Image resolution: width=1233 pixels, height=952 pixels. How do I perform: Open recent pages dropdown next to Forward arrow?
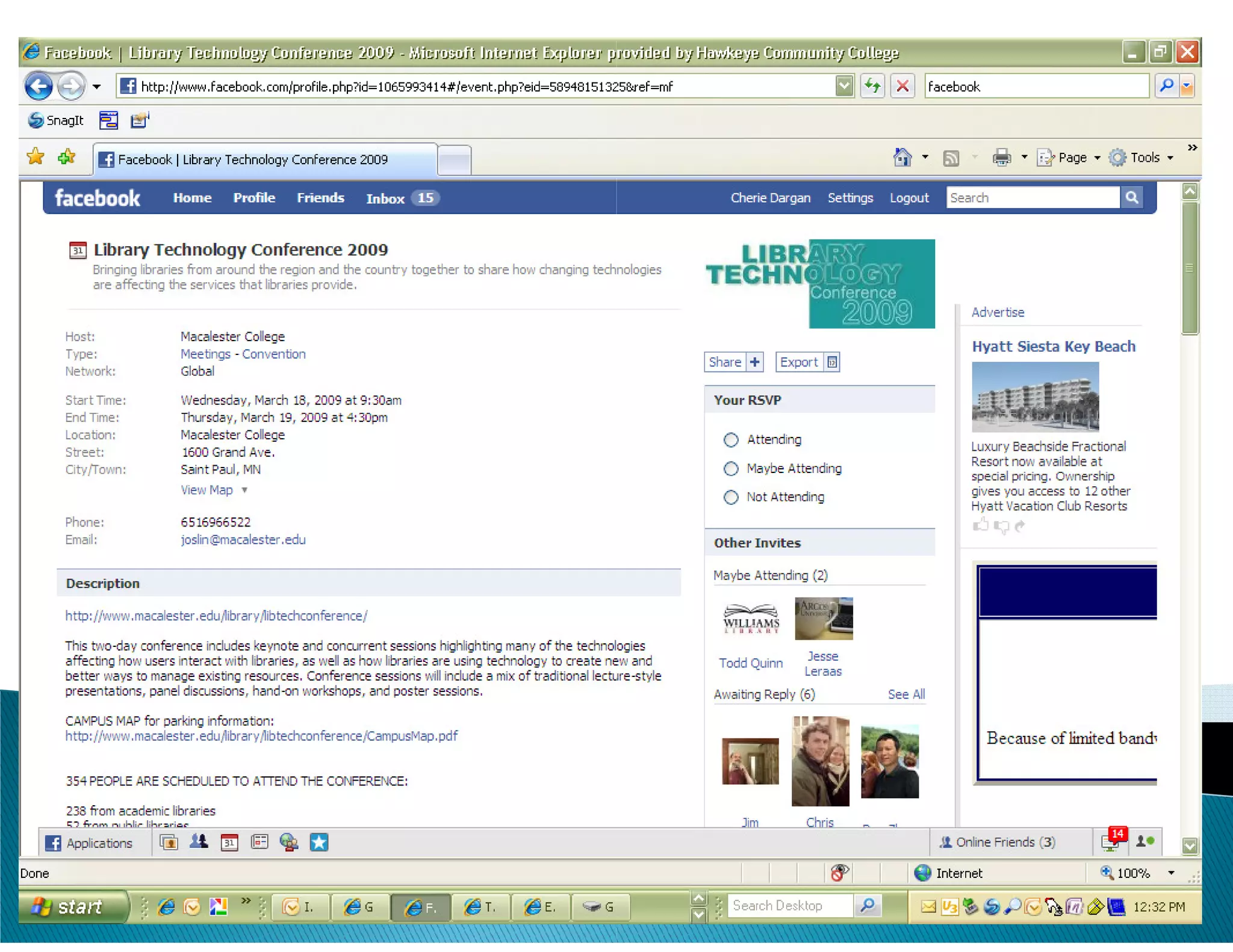(96, 87)
